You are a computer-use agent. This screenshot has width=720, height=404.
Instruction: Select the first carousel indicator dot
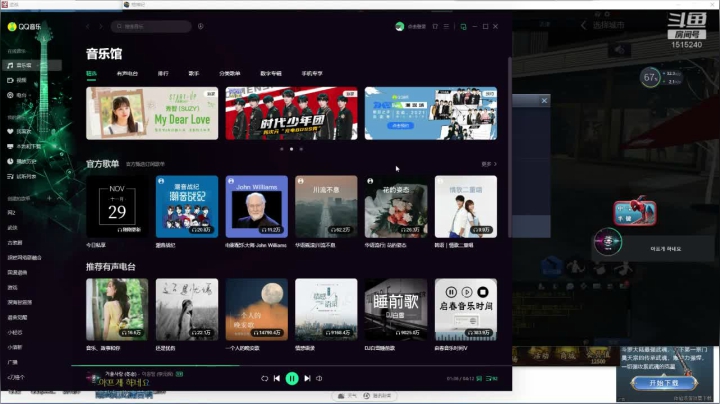click(x=281, y=149)
